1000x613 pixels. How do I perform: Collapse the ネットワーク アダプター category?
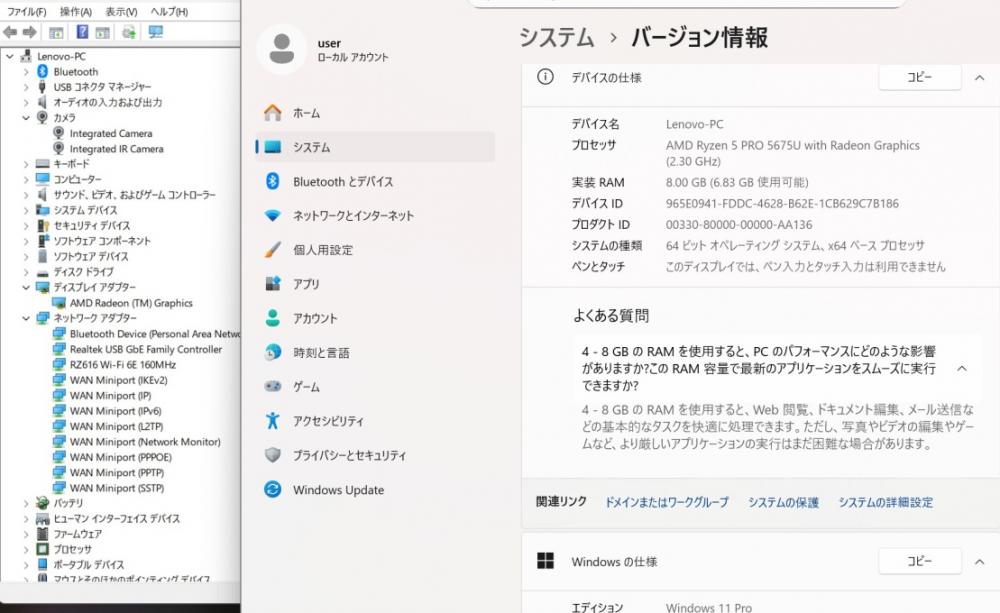pyautogui.click(x=26, y=318)
